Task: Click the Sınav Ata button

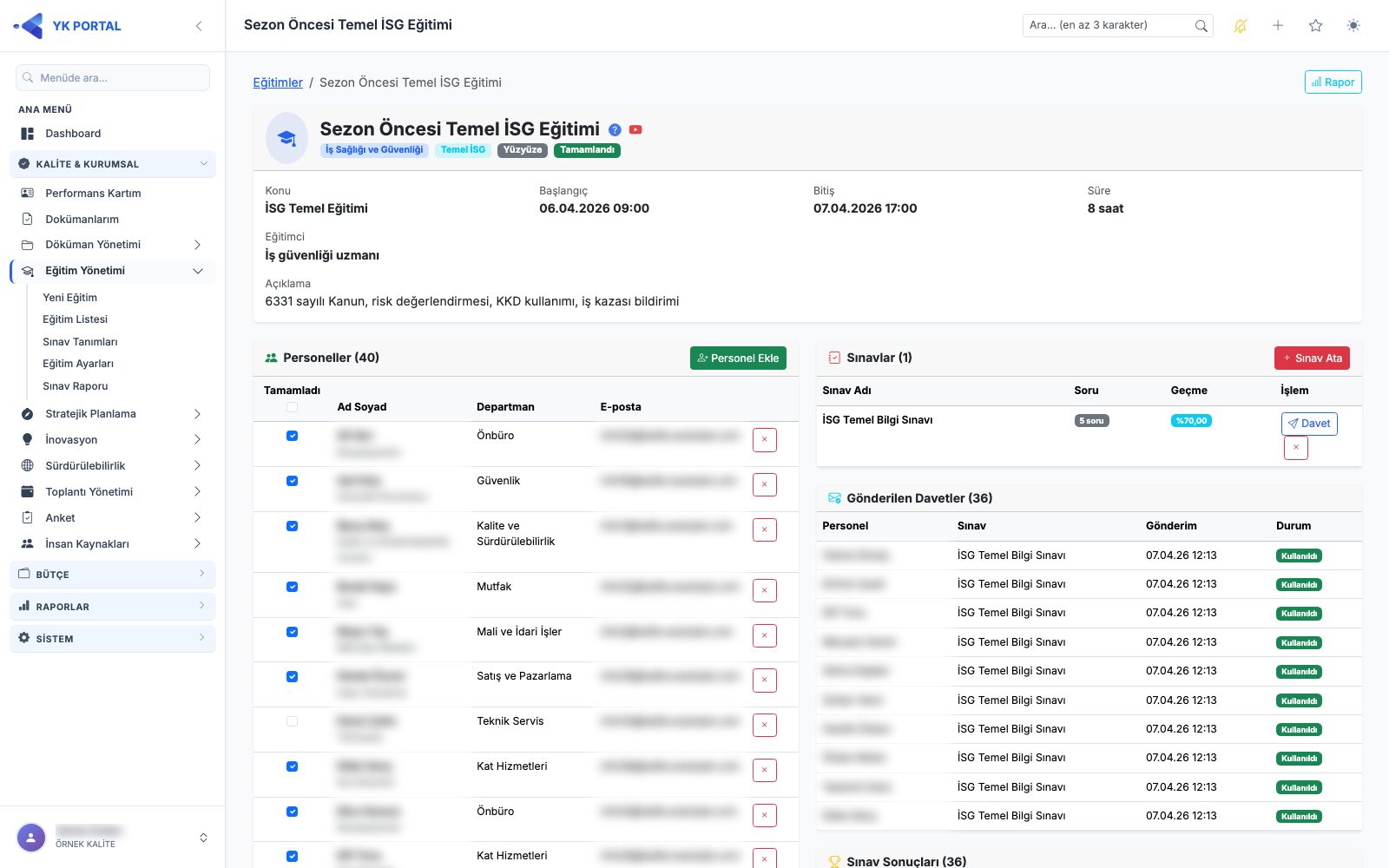Action: point(1312,358)
